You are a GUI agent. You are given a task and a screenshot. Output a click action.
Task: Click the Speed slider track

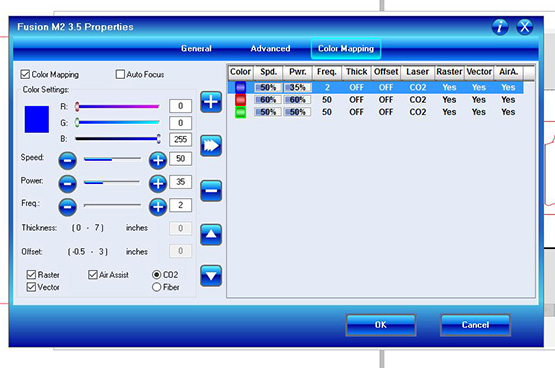click(112, 159)
